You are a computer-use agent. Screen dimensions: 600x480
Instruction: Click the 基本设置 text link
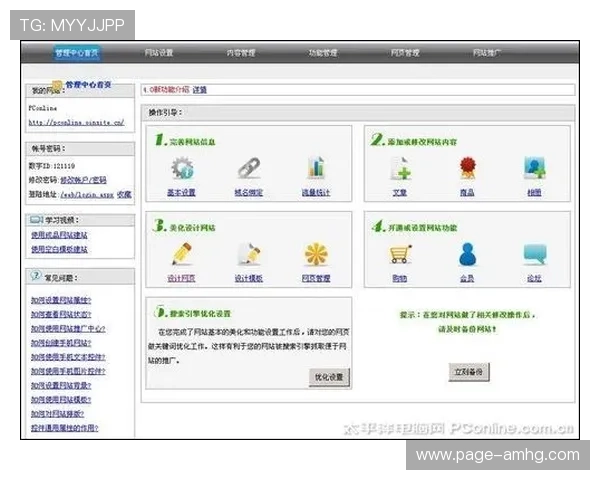point(182,193)
